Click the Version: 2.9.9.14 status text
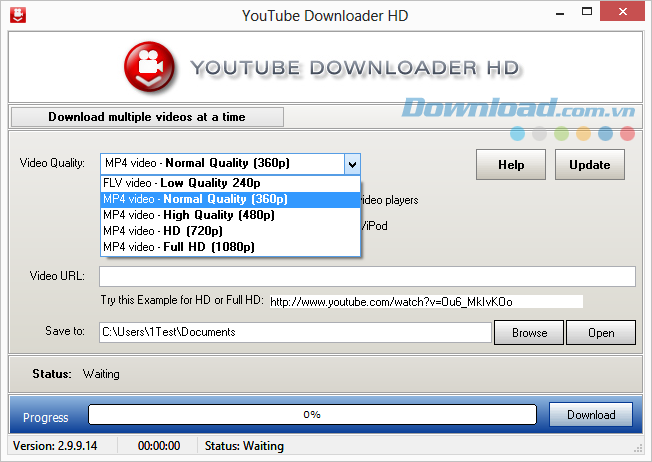This screenshot has height=462, width=652. click(55, 446)
